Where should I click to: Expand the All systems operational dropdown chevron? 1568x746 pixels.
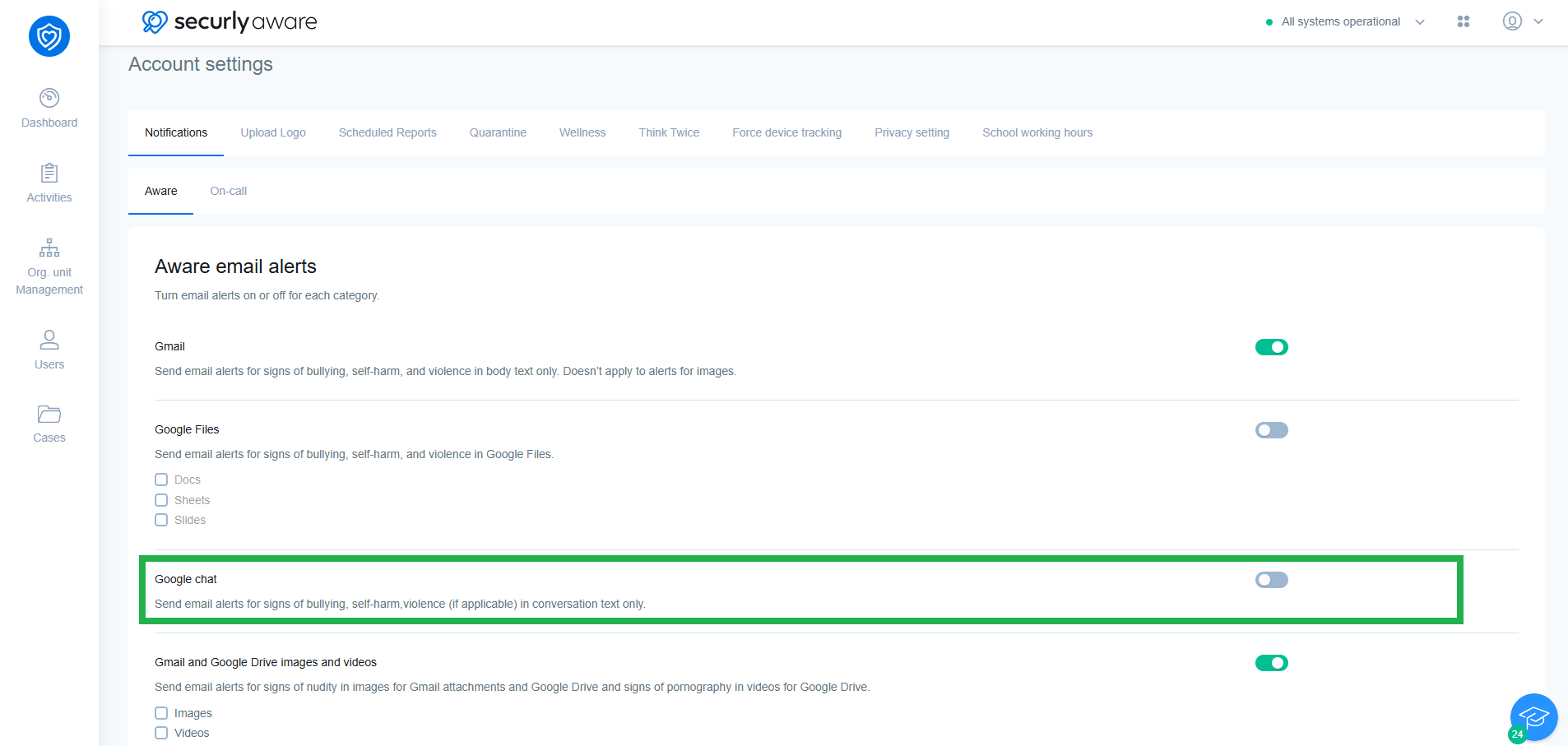click(1420, 22)
